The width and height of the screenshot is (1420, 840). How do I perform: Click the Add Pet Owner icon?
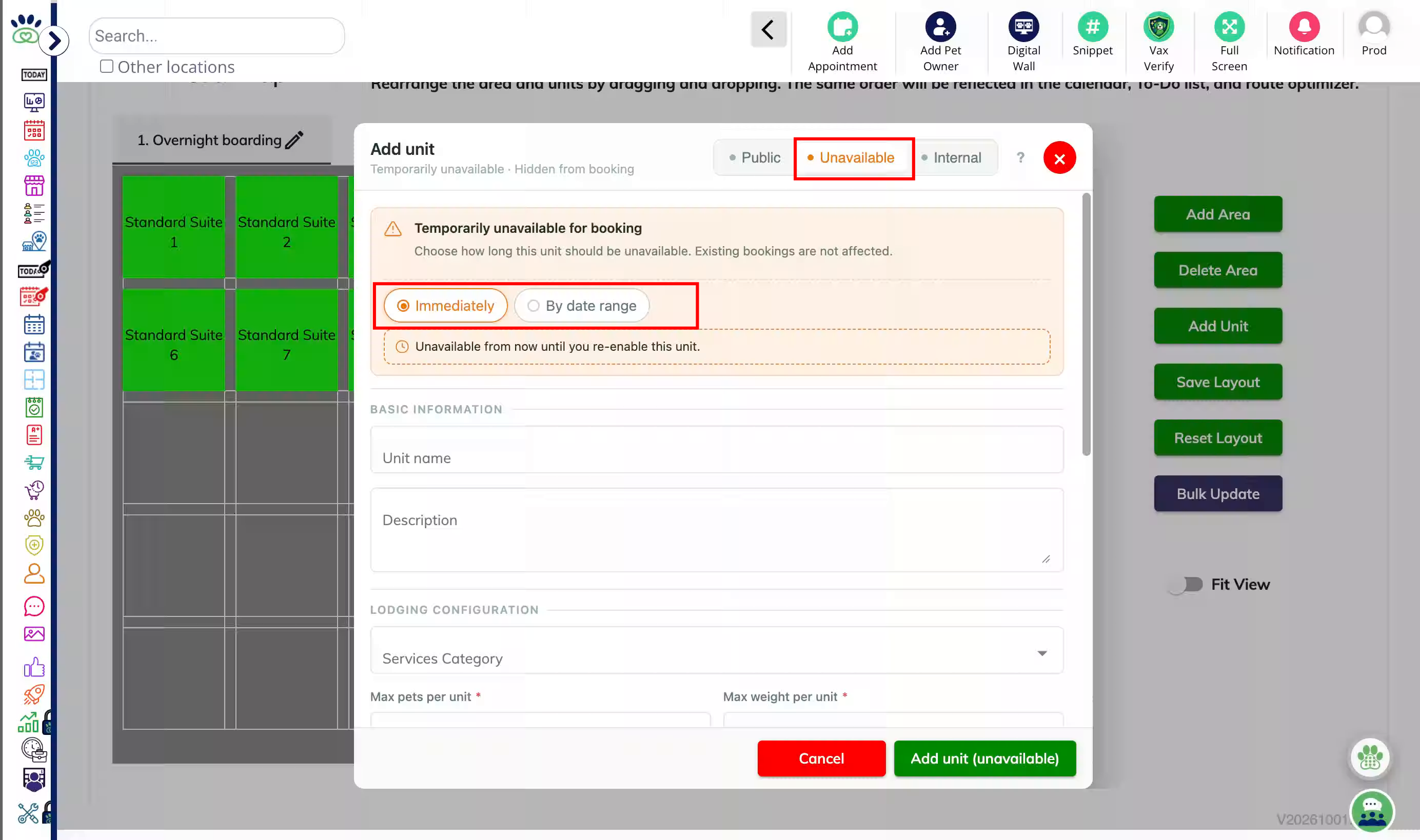click(940, 27)
